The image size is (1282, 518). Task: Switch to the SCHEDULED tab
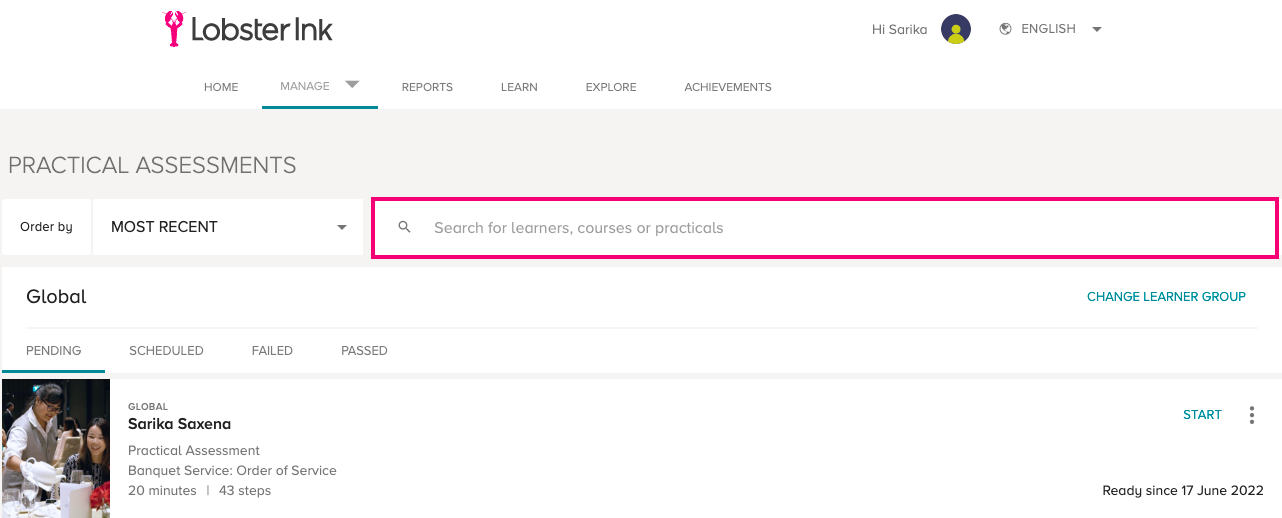pos(166,351)
